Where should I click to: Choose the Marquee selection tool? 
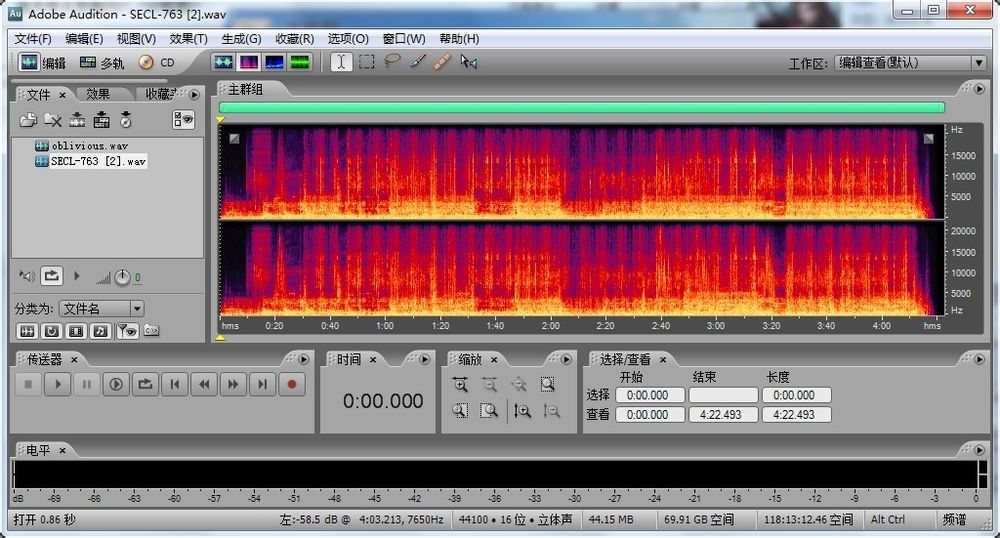pos(367,62)
